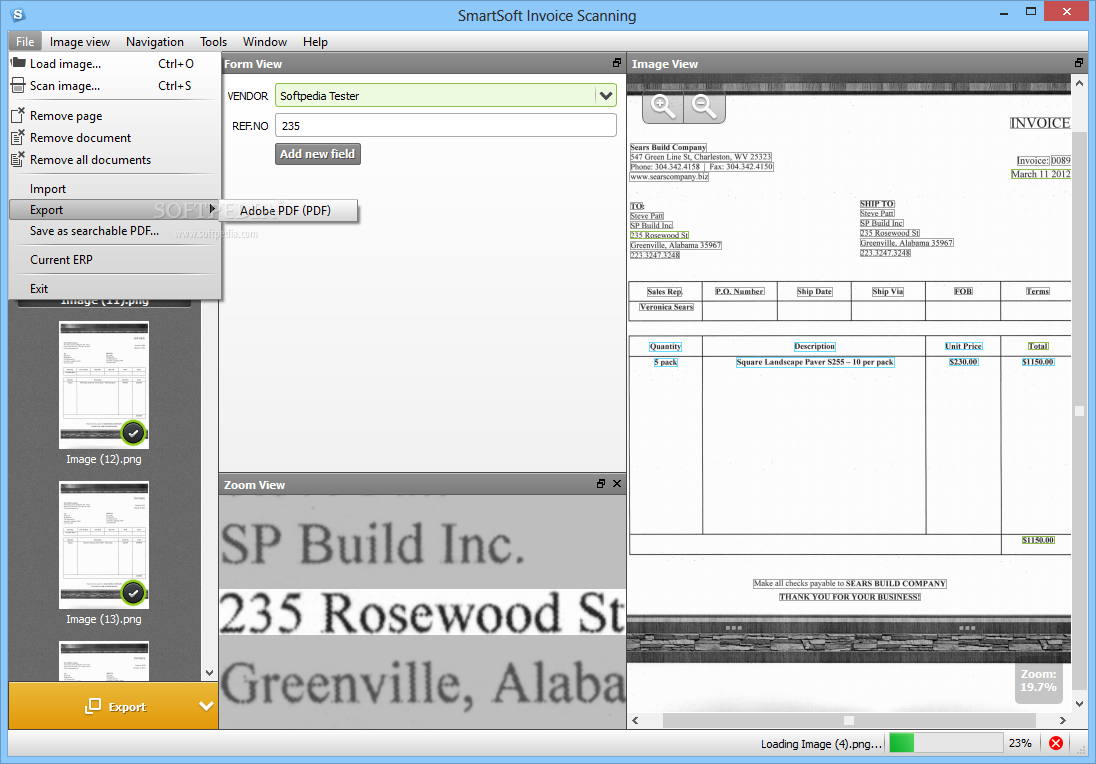
Task: Click the SmartSoft app logo icon
Action: (18, 14)
